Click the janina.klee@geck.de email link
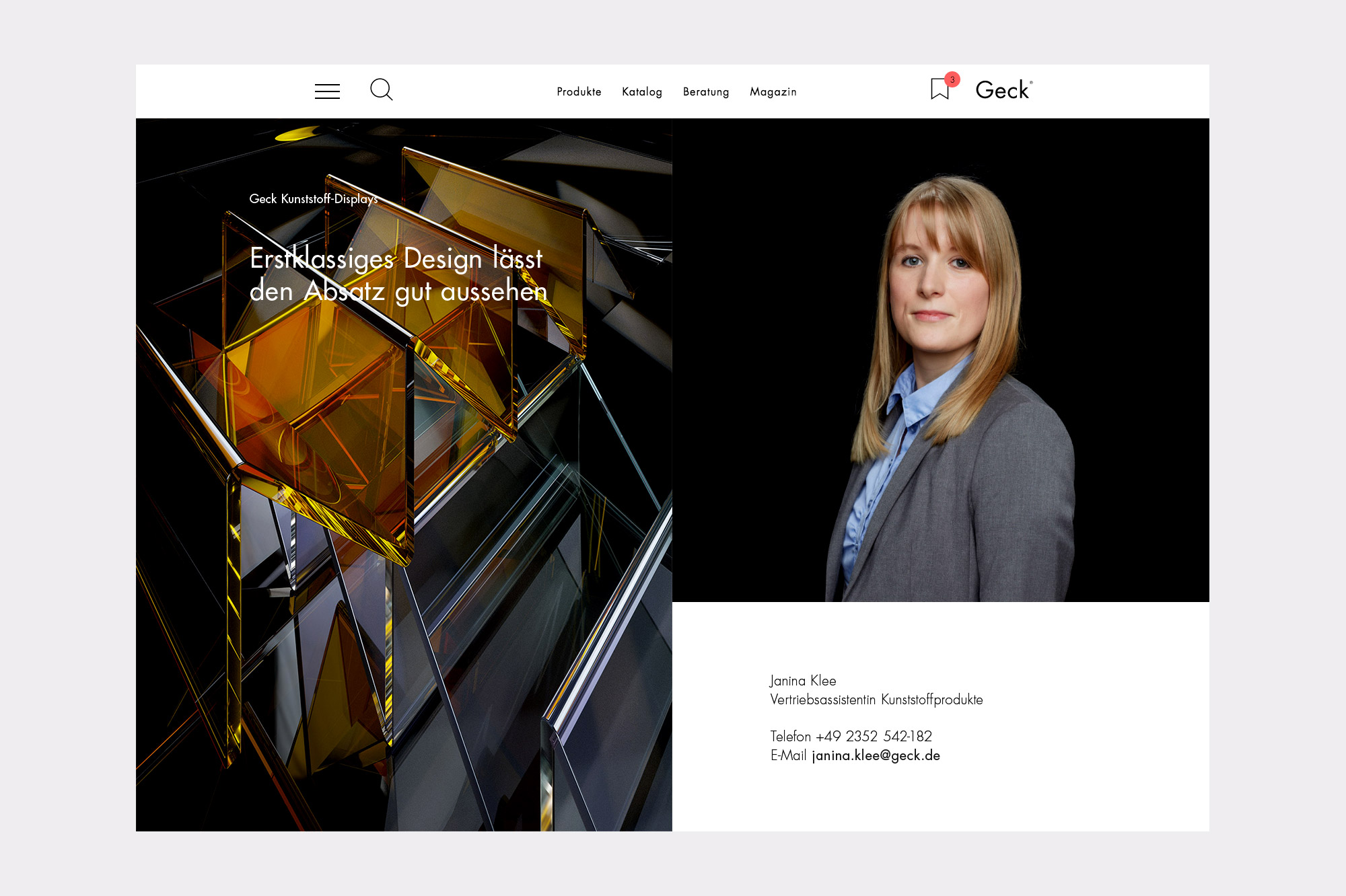This screenshot has height=896, width=1346. pyautogui.click(x=876, y=755)
